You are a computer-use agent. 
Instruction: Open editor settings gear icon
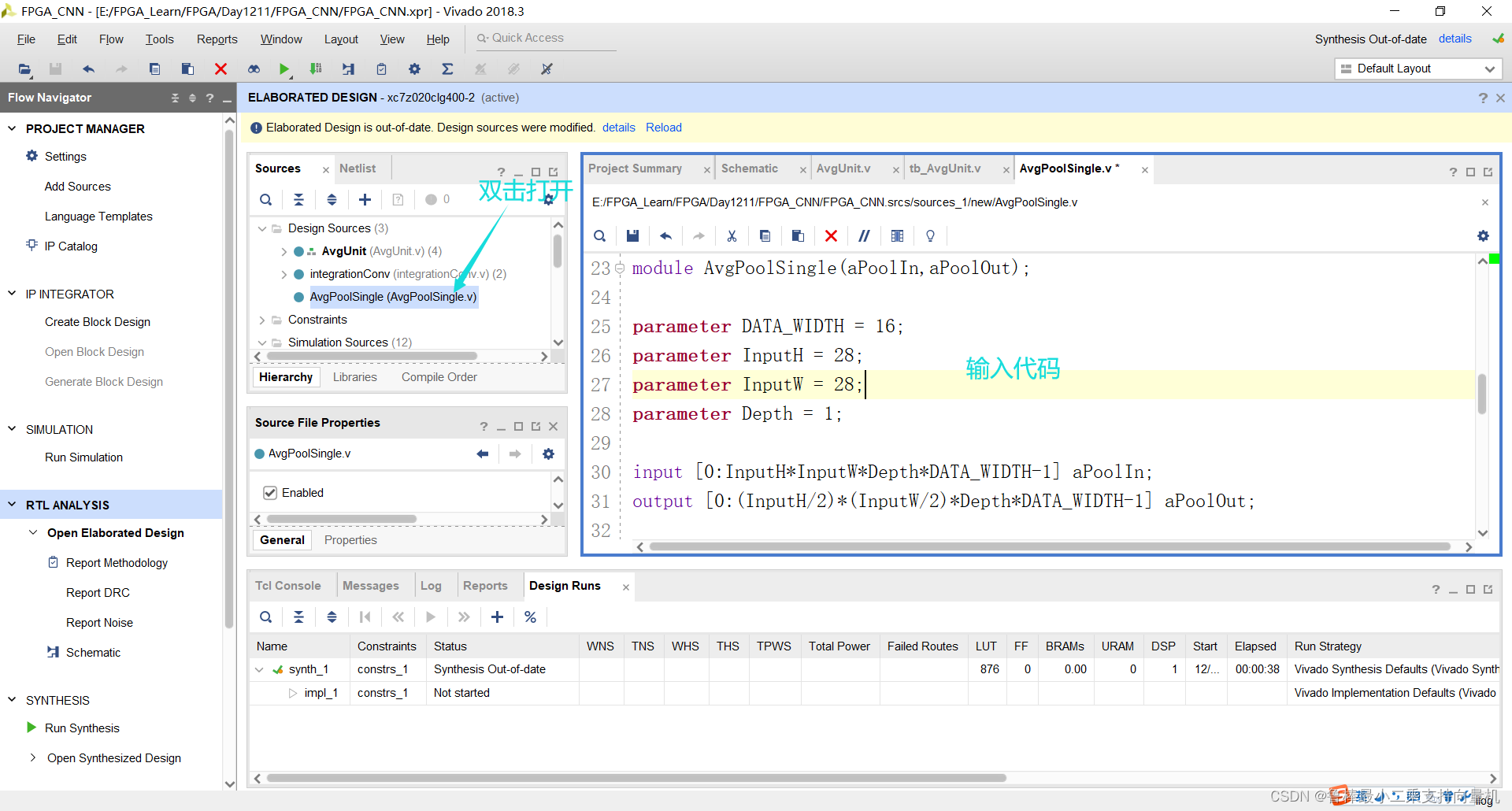pos(1483,236)
